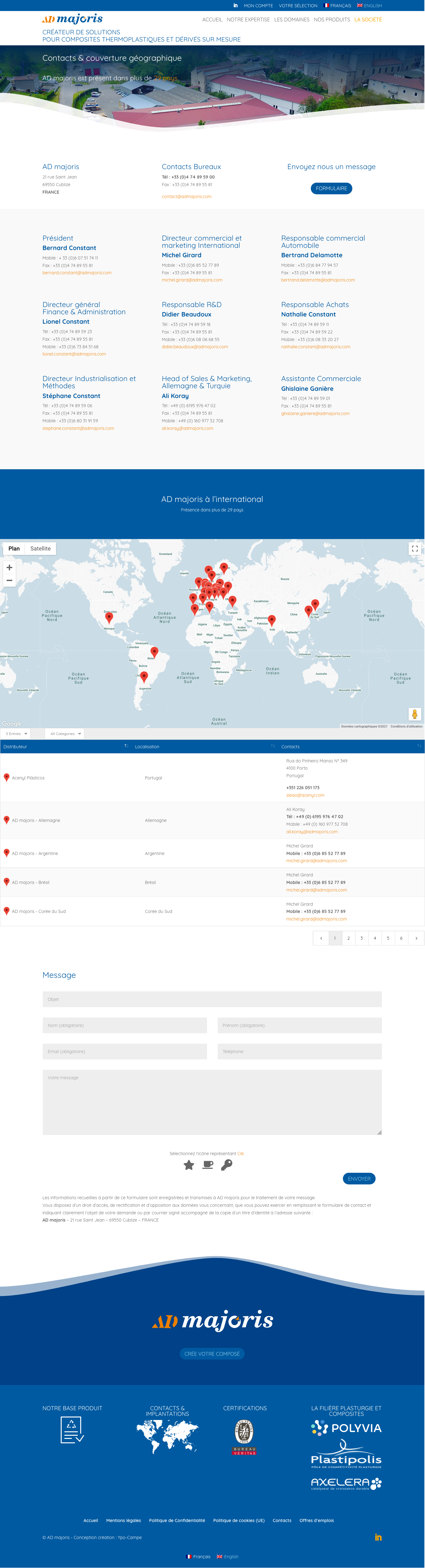
Task: Open the Notre base produit document icon
Action: (72, 1430)
